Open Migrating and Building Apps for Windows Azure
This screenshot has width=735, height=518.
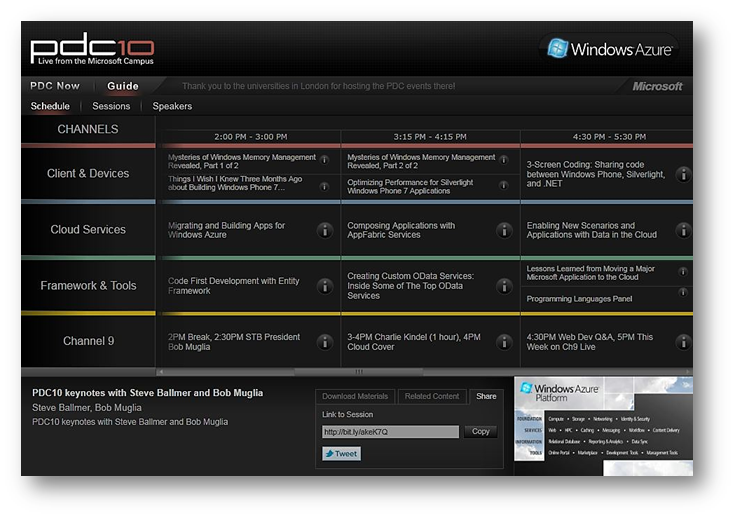(226, 230)
